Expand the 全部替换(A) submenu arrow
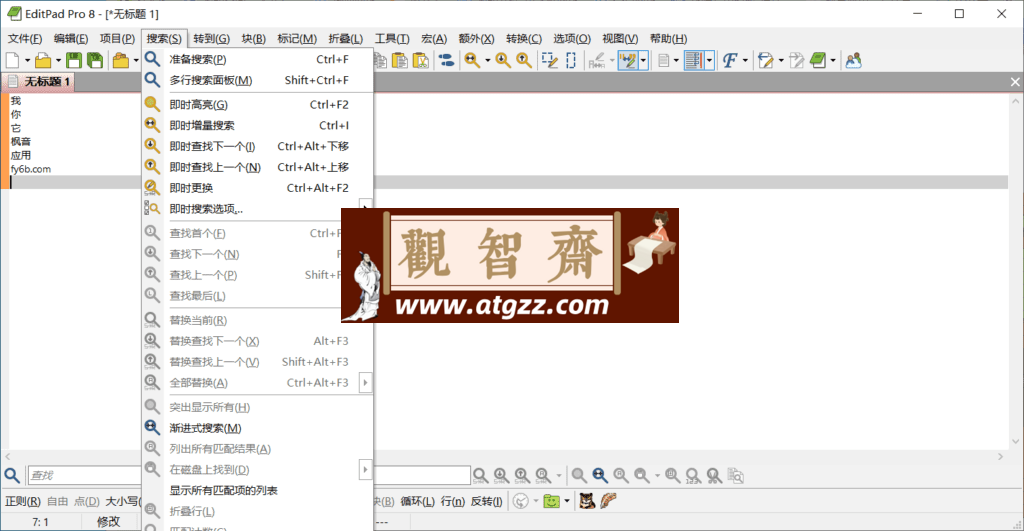The width and height of the screenshot is (1024, 531). pyautogui.click(x=366, y=383)
